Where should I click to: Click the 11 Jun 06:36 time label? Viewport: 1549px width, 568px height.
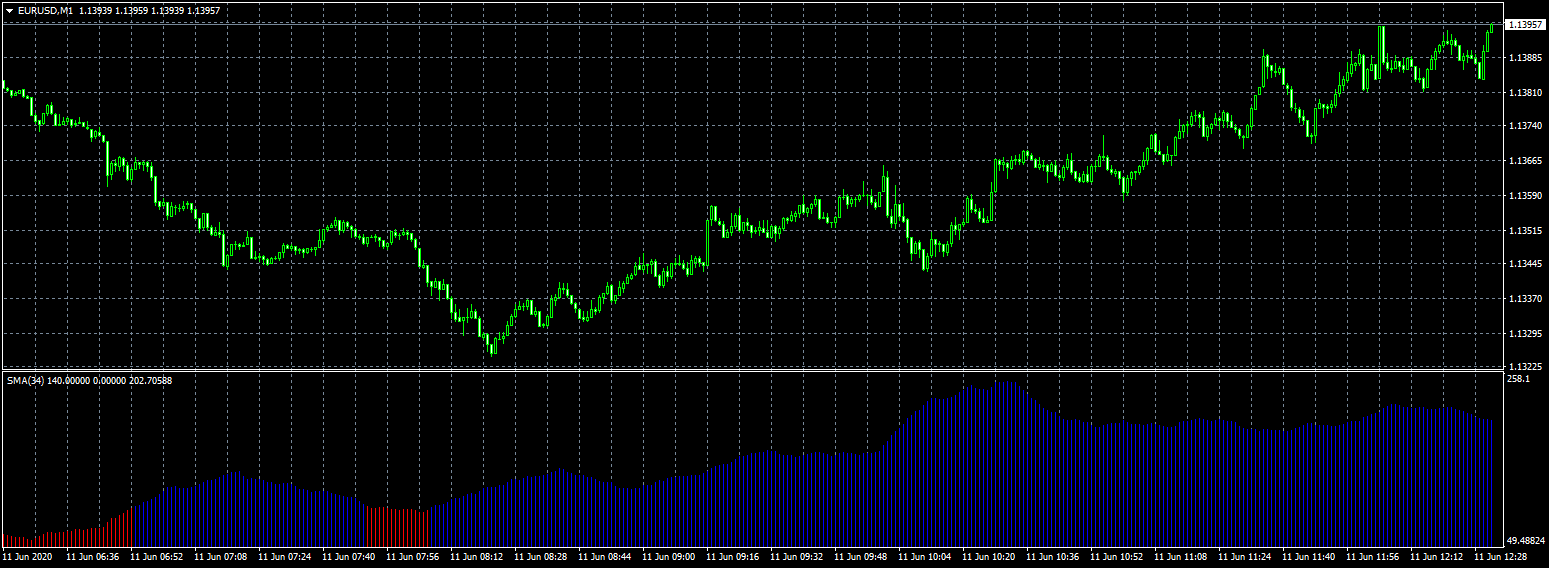tap(93, 556)
